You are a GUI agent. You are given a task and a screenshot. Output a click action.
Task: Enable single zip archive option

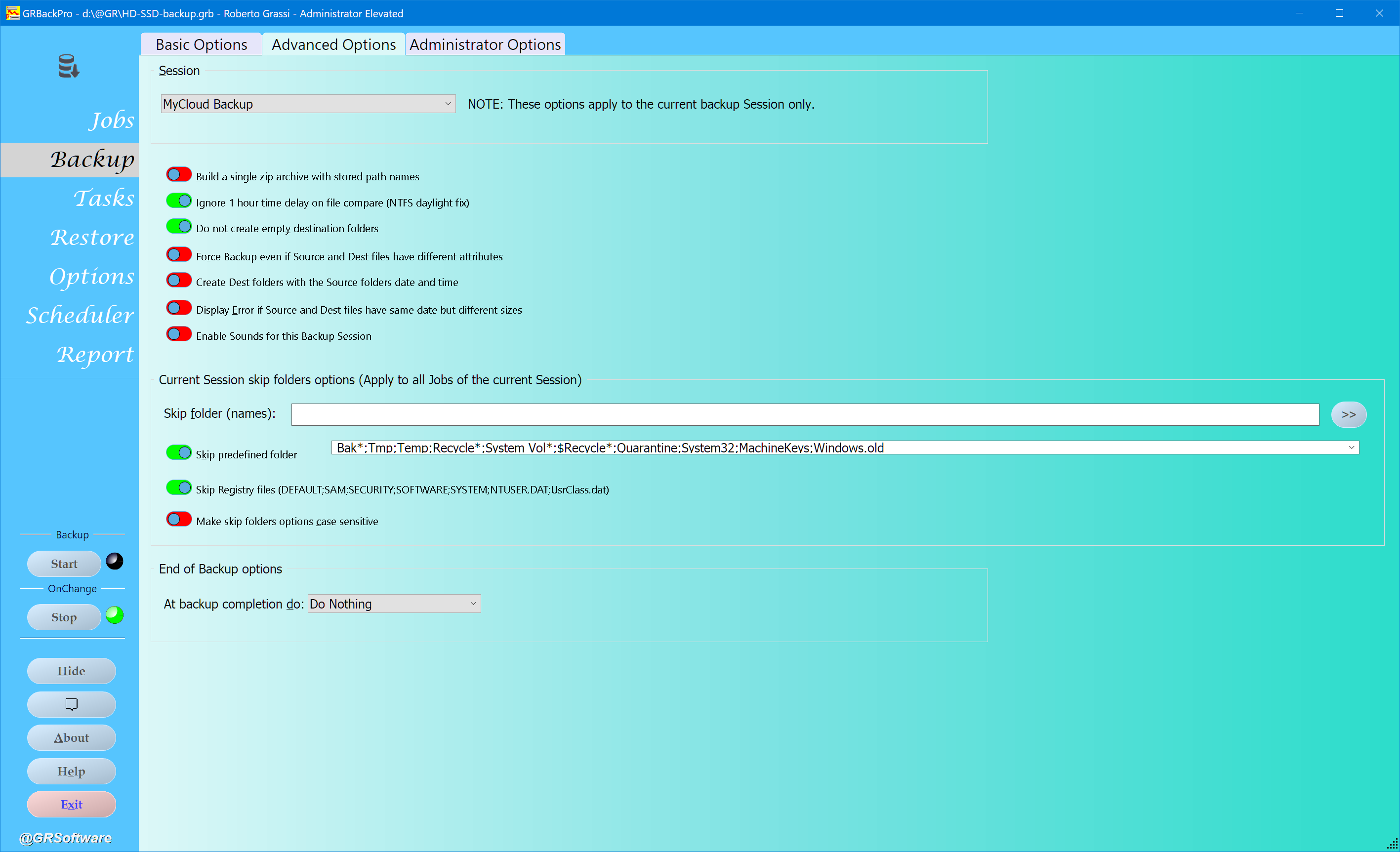tap(179, 174)
